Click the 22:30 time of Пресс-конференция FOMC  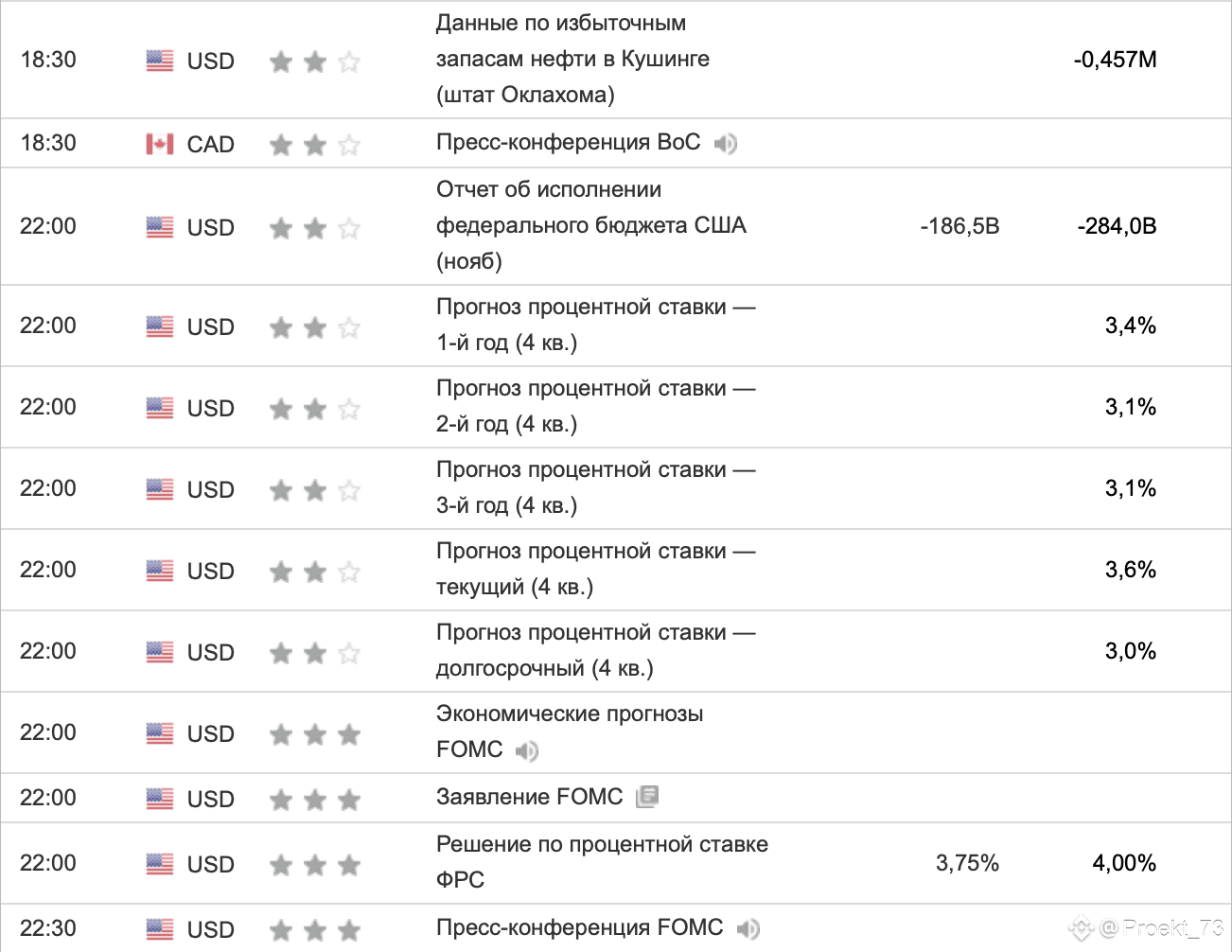pyautogui.click(x=48, y=928)
